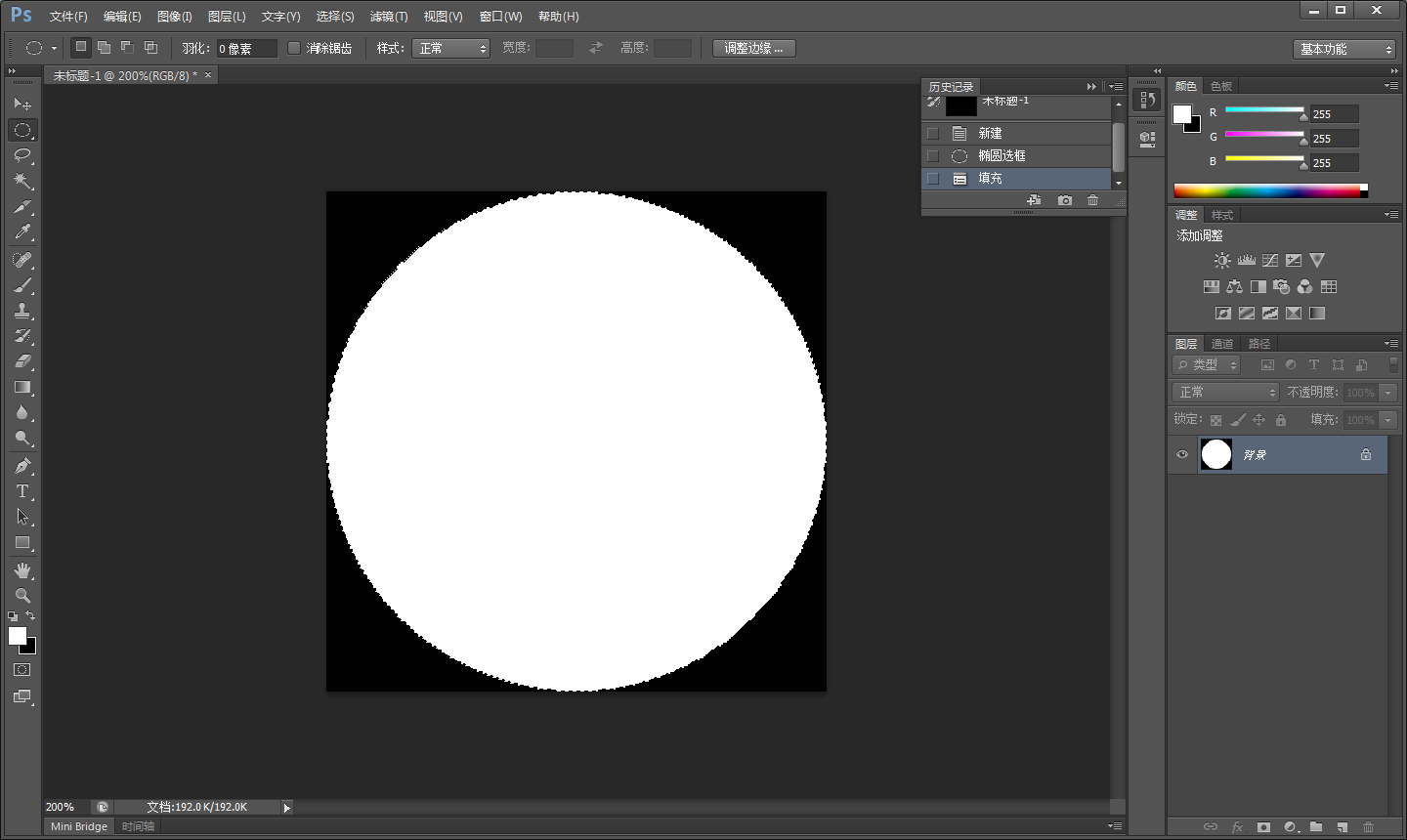Create new snapshot in History panel
The width and height of the screenshot is (1407, 840).
(x=1065, y=200)
